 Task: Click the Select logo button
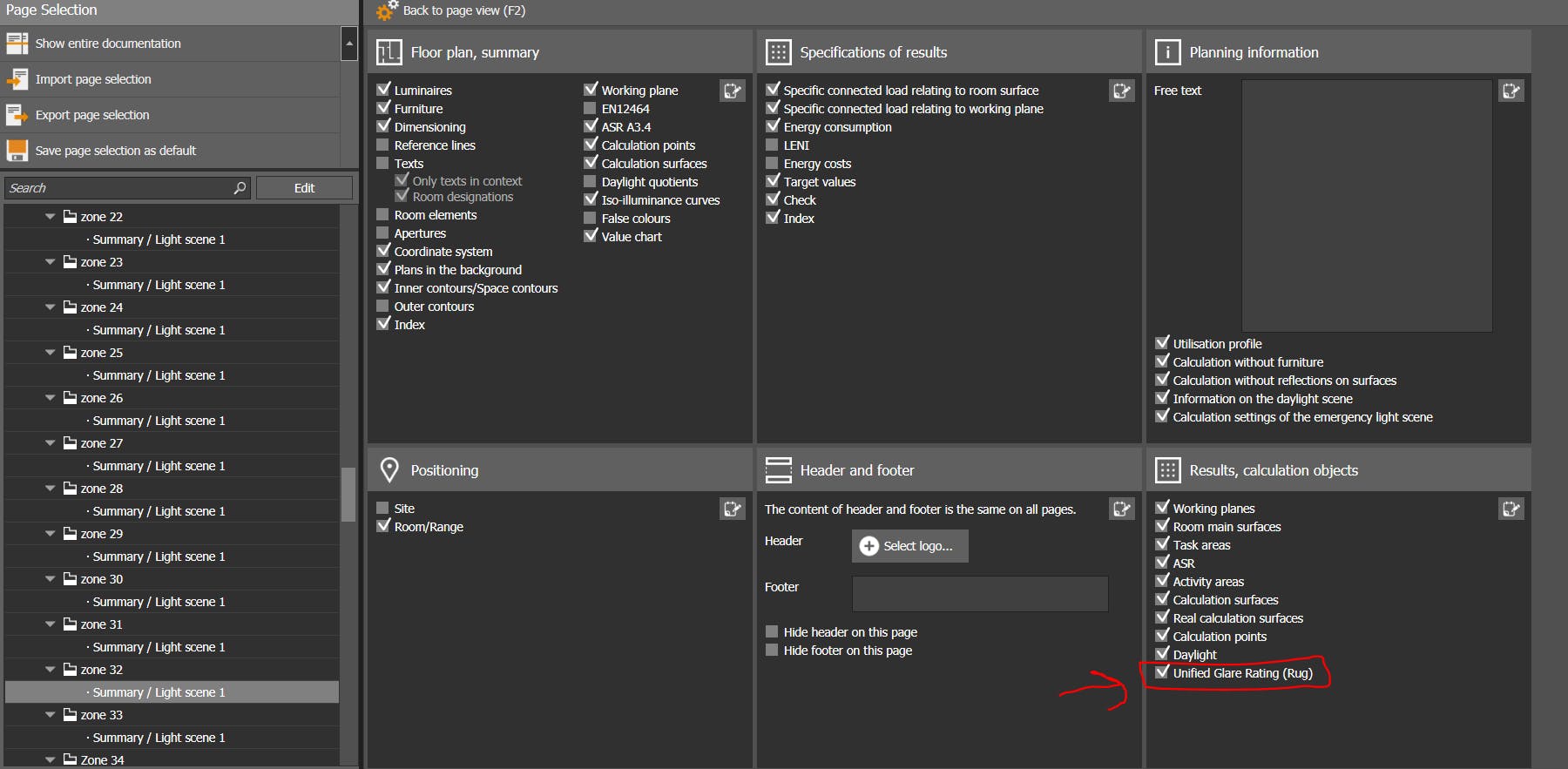point(909,546)
